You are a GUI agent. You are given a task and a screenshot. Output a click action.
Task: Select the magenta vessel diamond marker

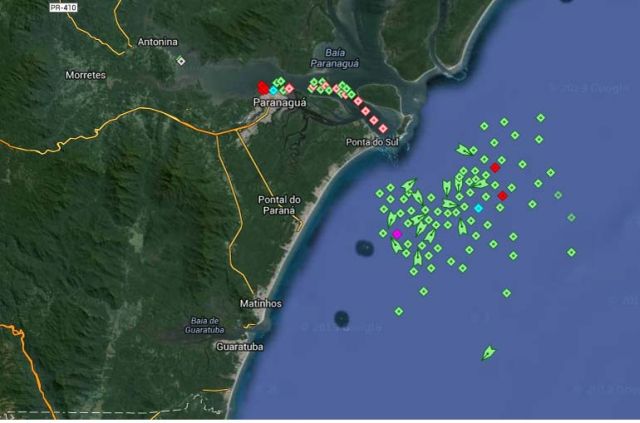(x=397, y=234)
